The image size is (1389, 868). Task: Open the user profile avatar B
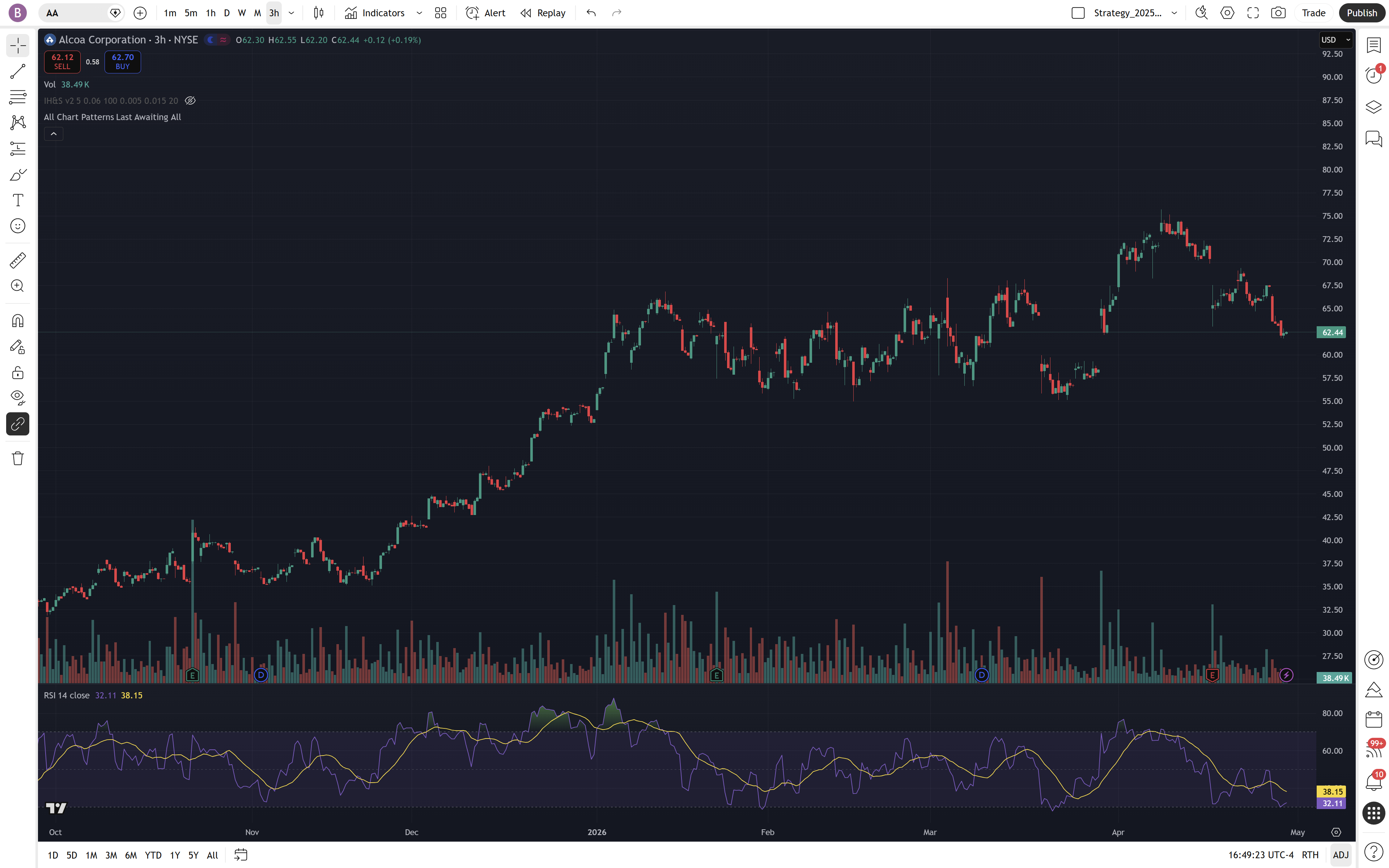(x=18, y=13)
